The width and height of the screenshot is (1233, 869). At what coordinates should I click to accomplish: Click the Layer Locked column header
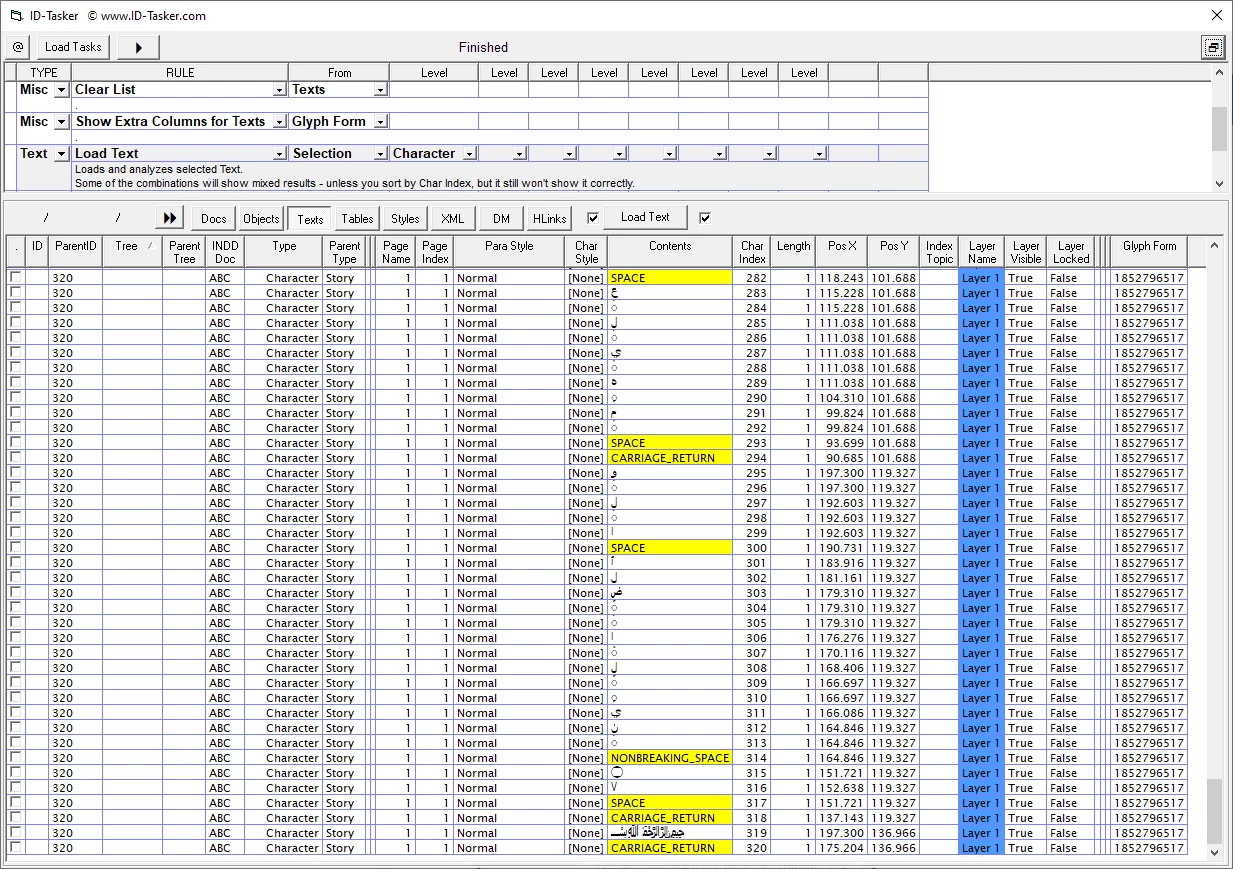click(x=1071, y=251)
